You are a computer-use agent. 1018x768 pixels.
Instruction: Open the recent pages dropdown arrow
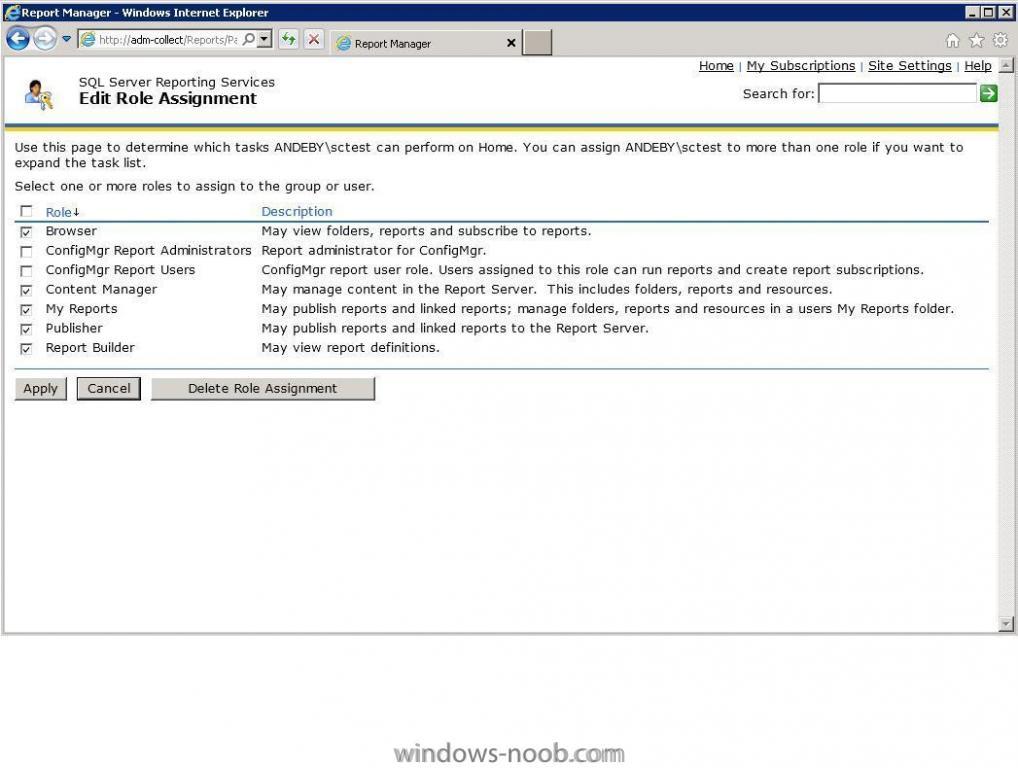coord(66,39)
